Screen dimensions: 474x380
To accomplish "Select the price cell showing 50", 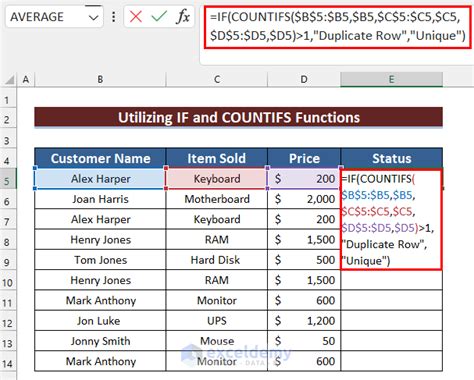I will pos(304,341).
